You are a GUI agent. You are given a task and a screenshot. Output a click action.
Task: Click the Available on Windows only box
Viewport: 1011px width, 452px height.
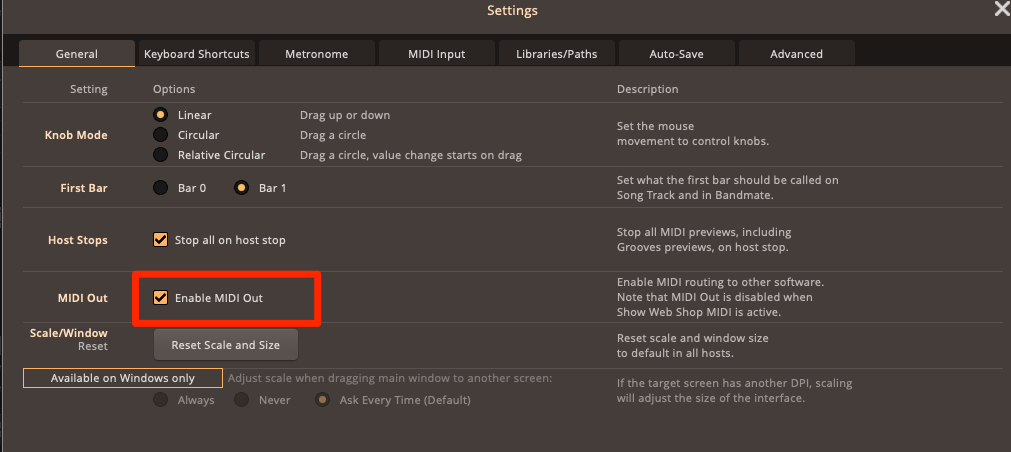(123, 378)
